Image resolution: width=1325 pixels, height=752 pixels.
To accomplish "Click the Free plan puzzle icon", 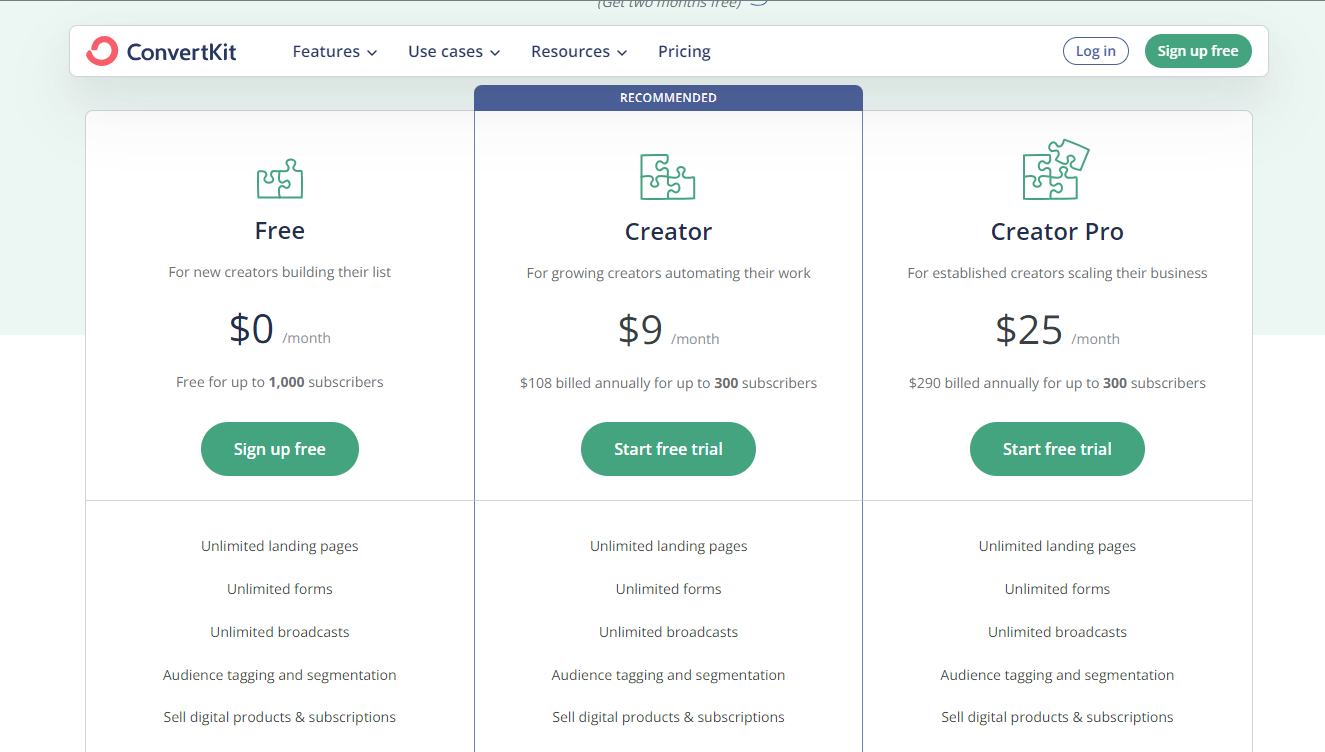I will click(x=280, y=178).
